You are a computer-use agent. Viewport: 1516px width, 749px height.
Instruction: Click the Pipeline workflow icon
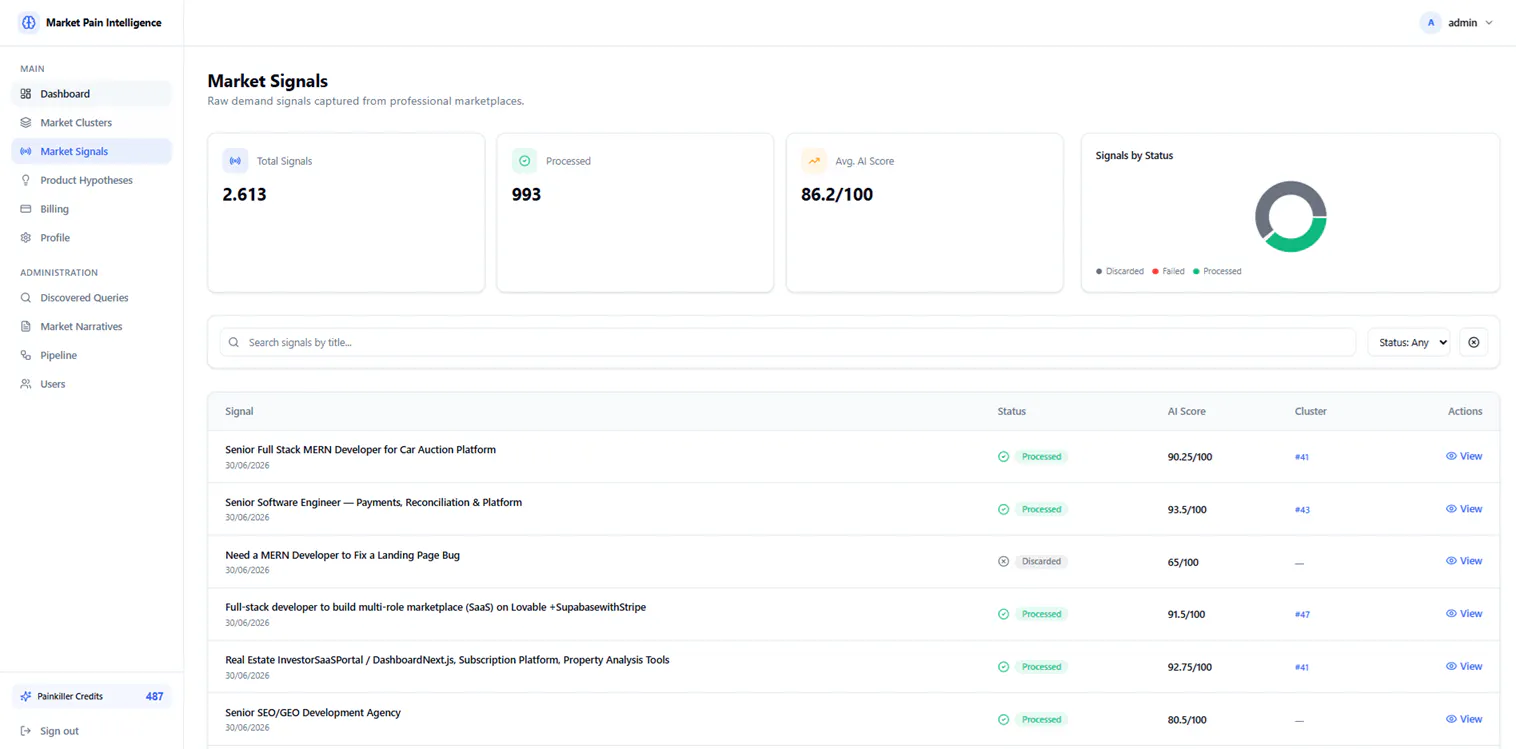tap(26, 355)
